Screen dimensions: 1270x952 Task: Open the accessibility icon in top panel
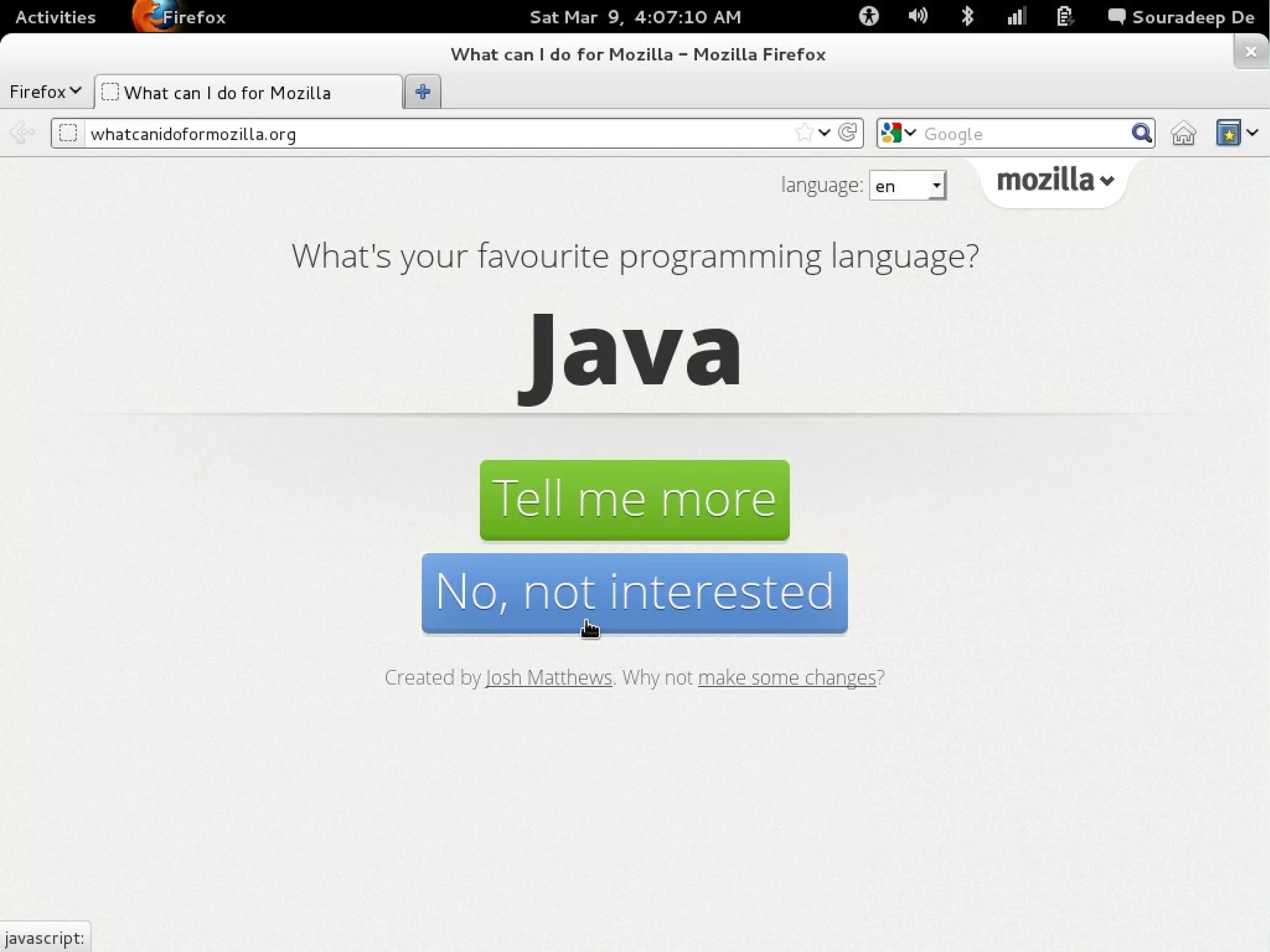[869, 16]
